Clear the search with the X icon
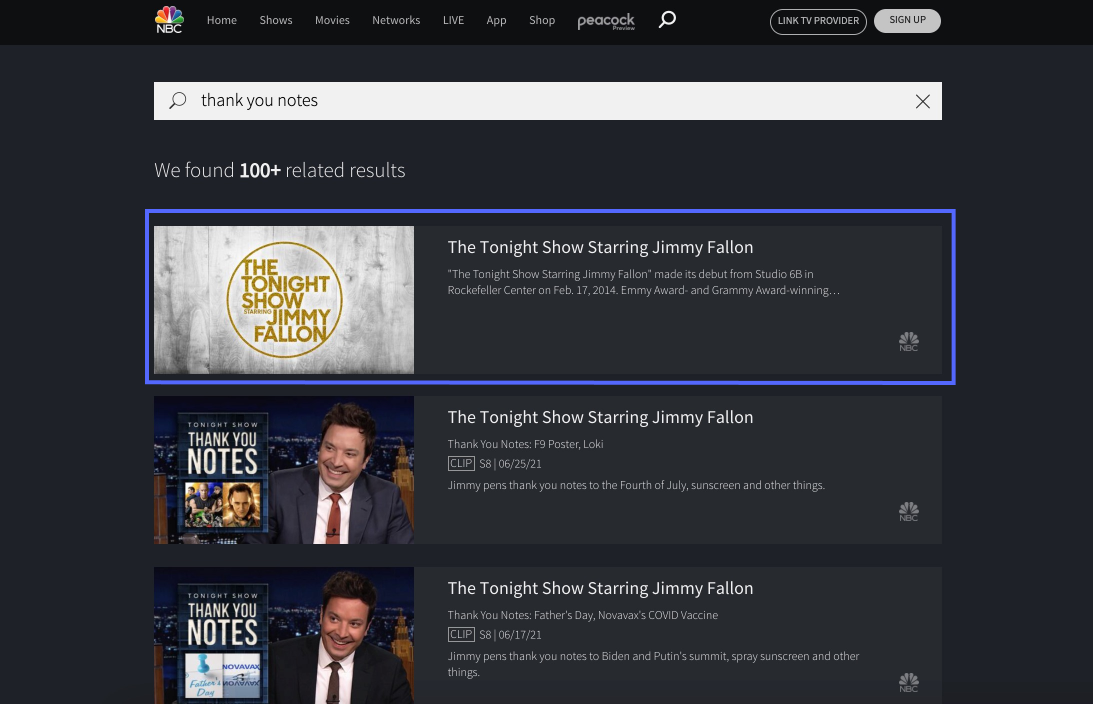This screenshot has width=1093, height=704. point(922,102)
